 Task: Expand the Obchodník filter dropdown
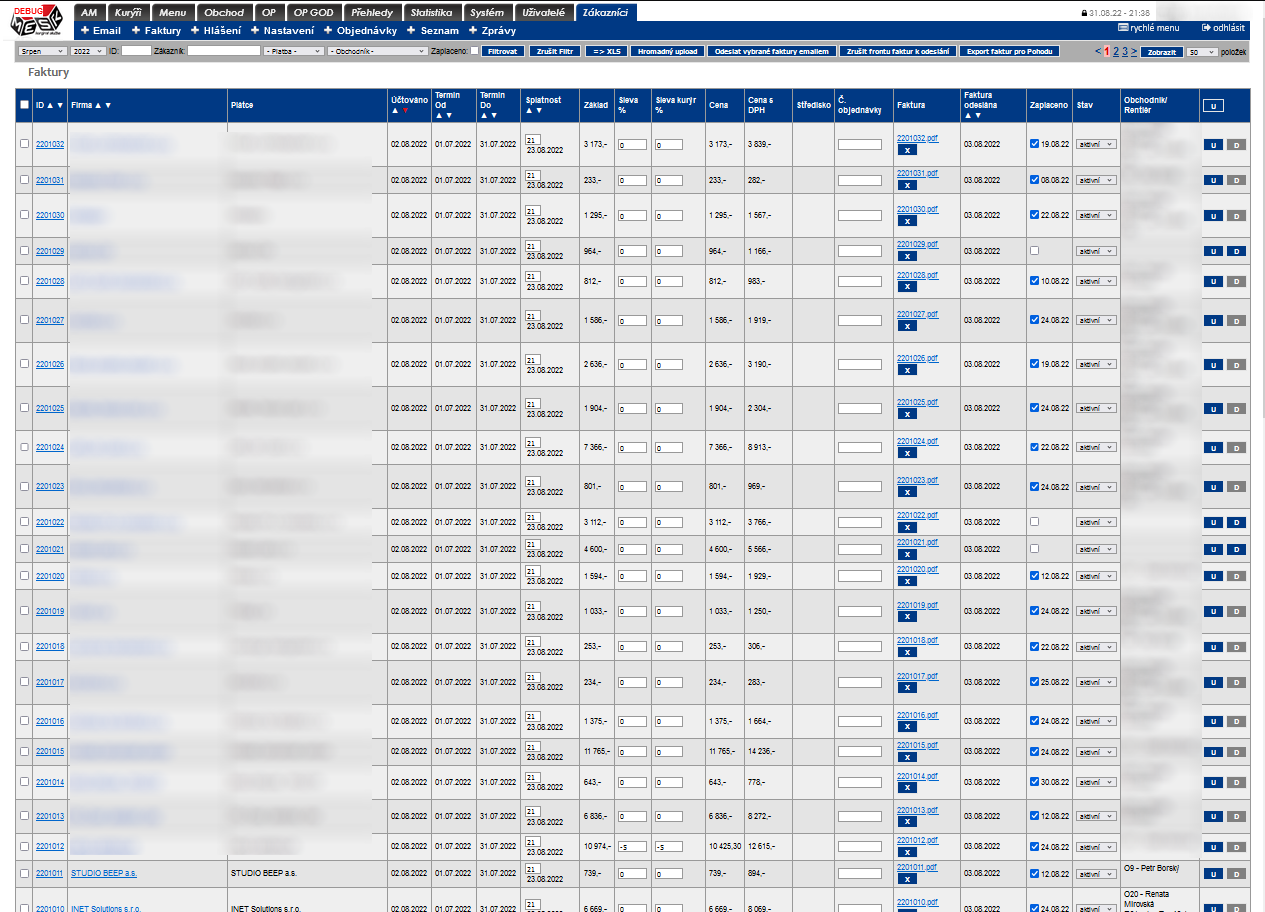(377, 51)
